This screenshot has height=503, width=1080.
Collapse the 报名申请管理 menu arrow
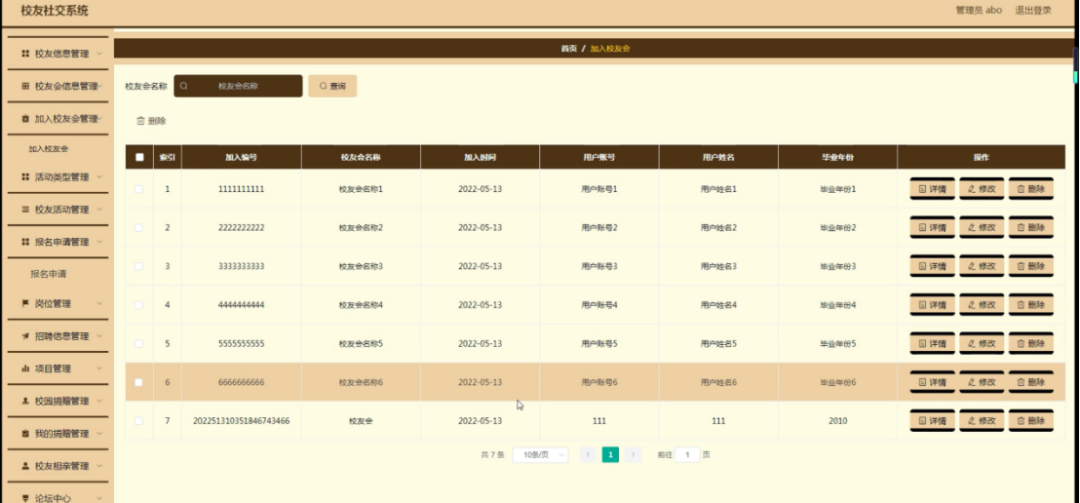pos(100,242)
